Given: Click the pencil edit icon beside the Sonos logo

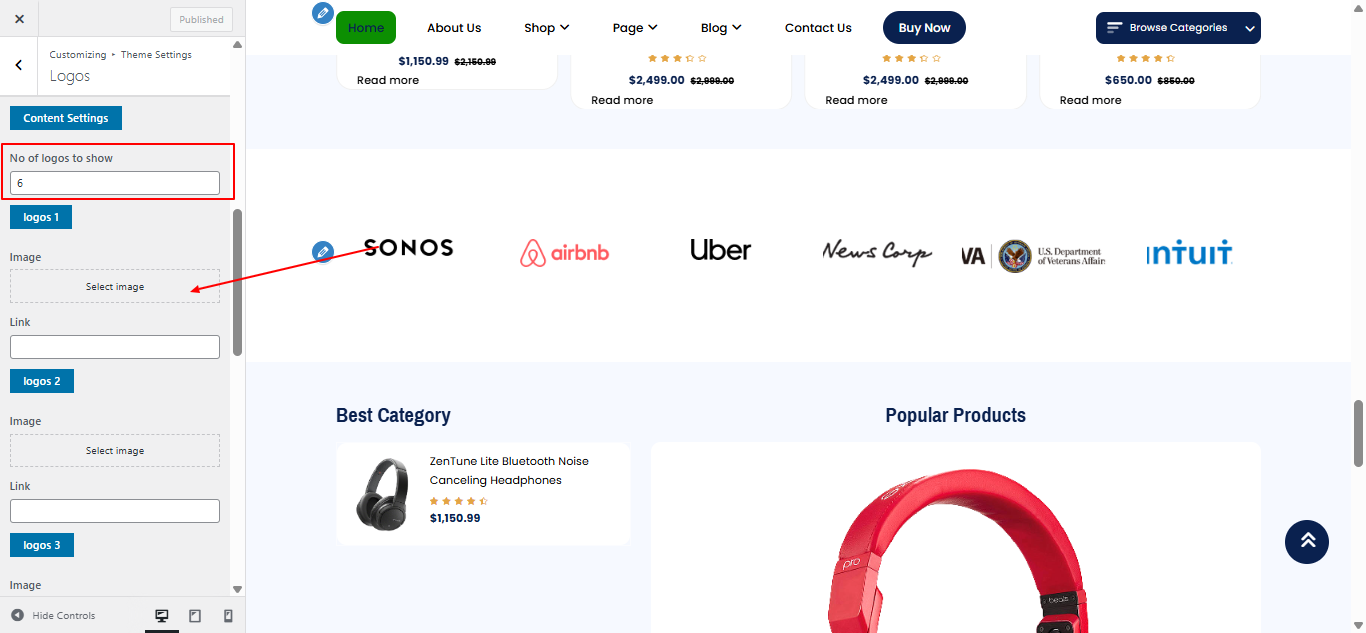Looking at the screenshot, I should pos(322,252).
